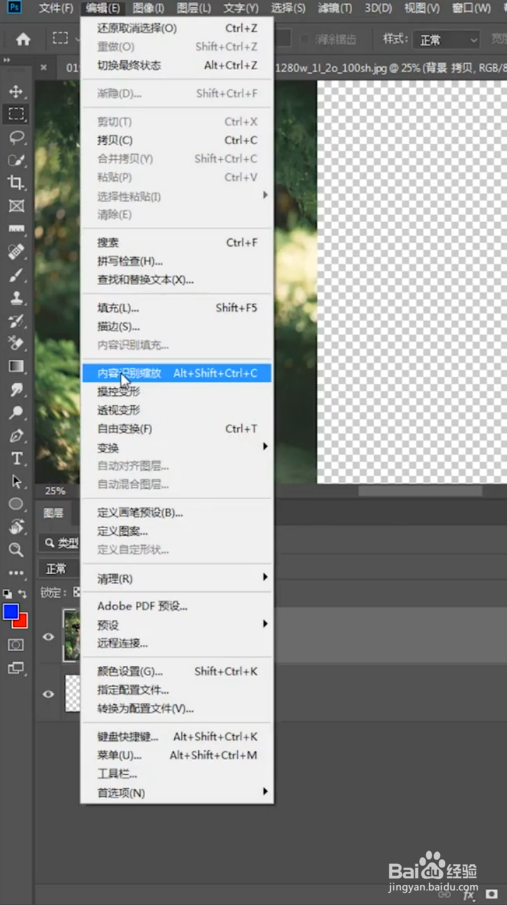Select the History Brush tool
Image resolution: width=507 pixels, height=905 pixels.
16,321
